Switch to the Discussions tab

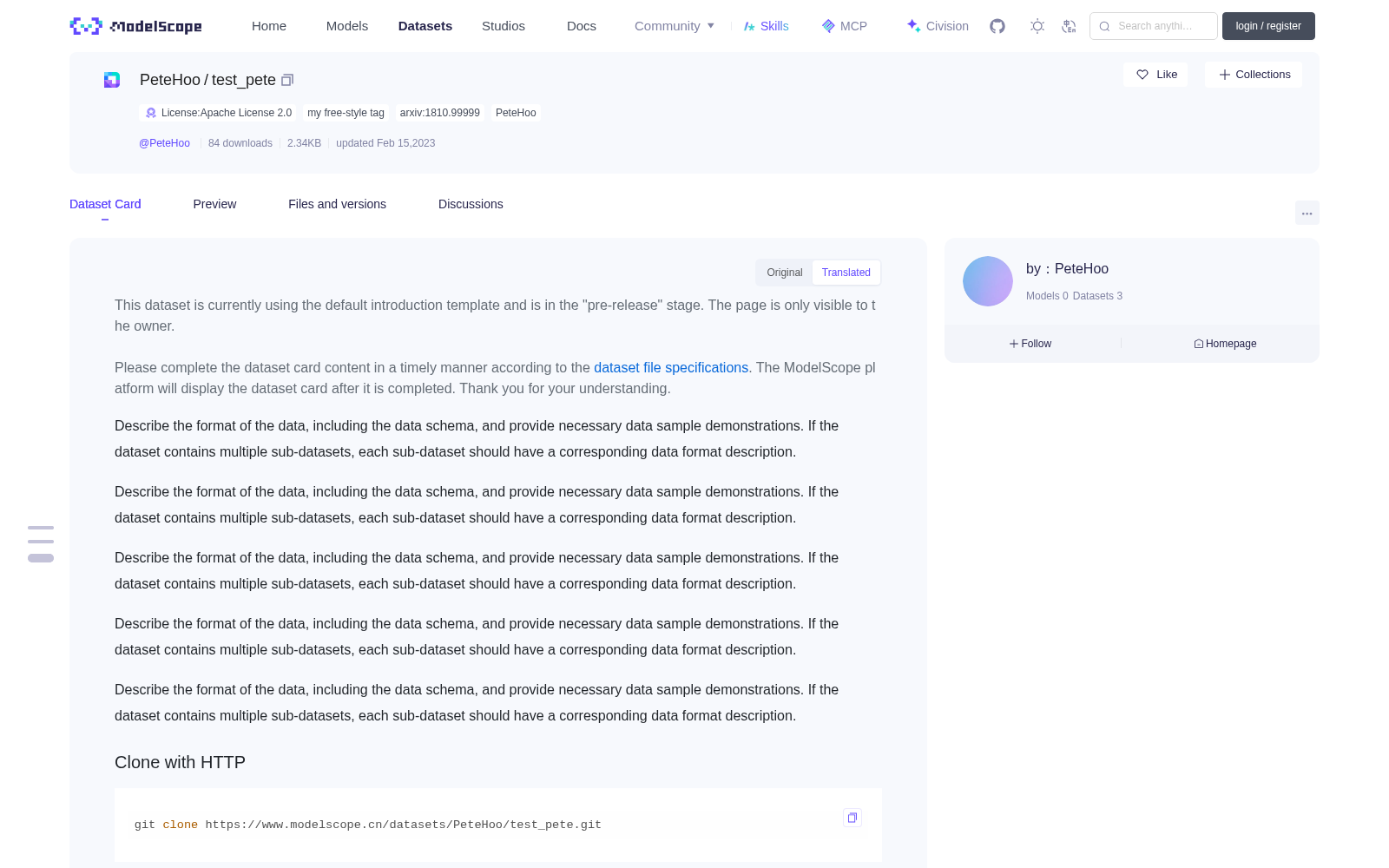point(471,204)
